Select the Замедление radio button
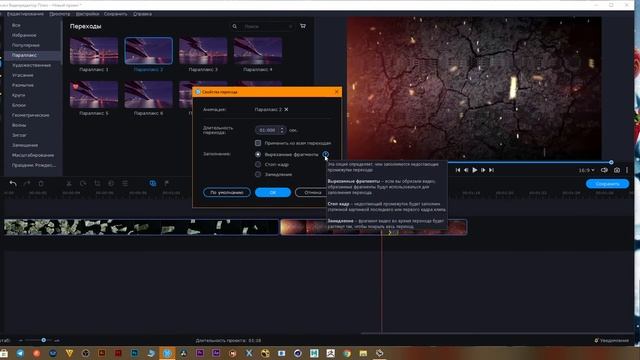The height and width of the screenshot is (360, 640). [258, 174]
